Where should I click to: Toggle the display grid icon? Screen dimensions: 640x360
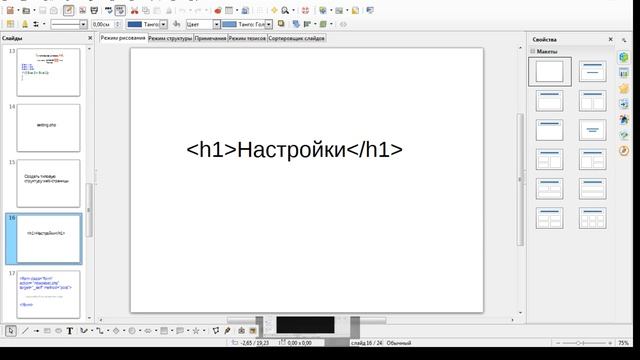point(260,10)
